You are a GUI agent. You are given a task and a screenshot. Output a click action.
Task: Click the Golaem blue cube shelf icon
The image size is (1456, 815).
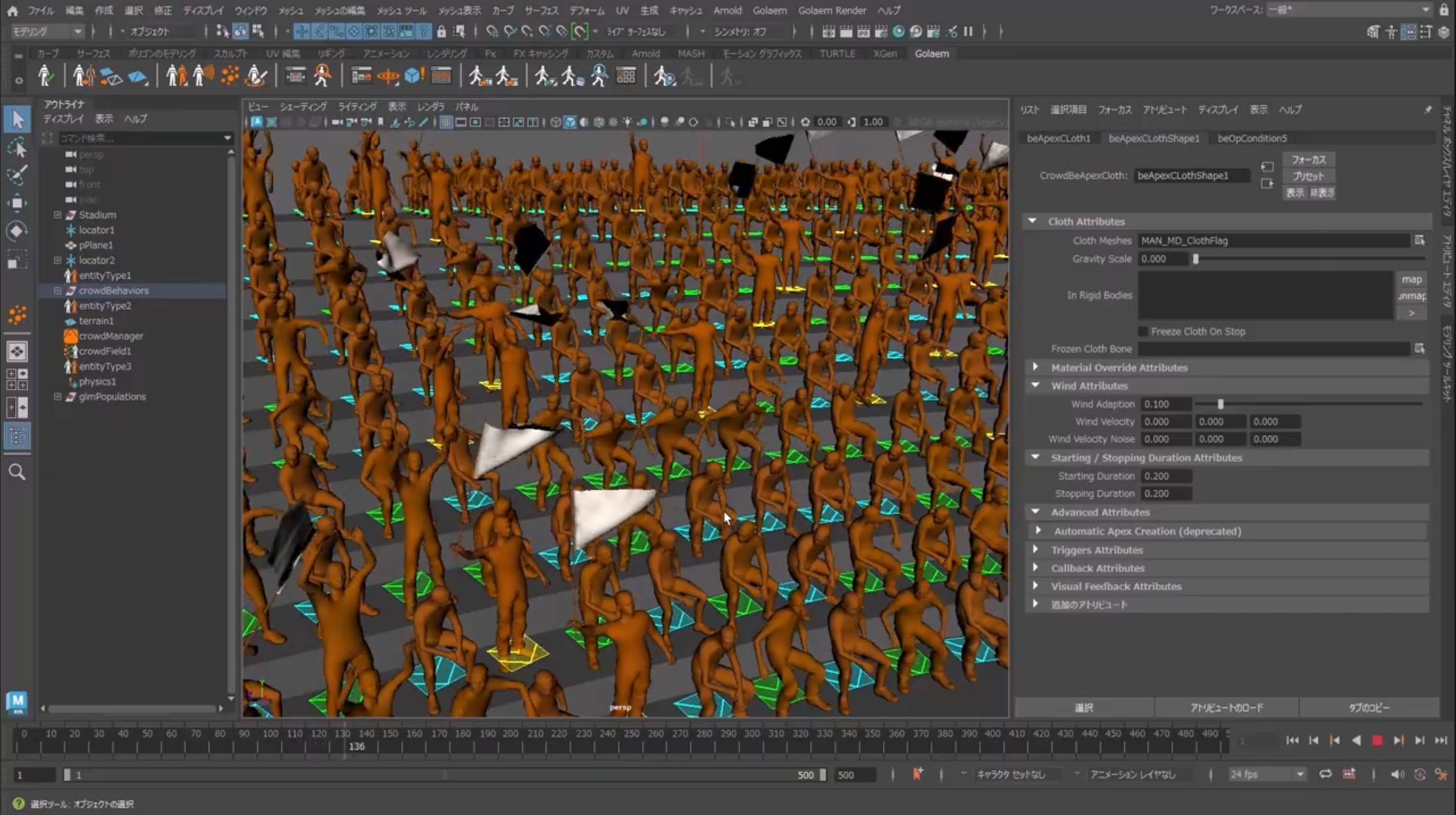414,75
